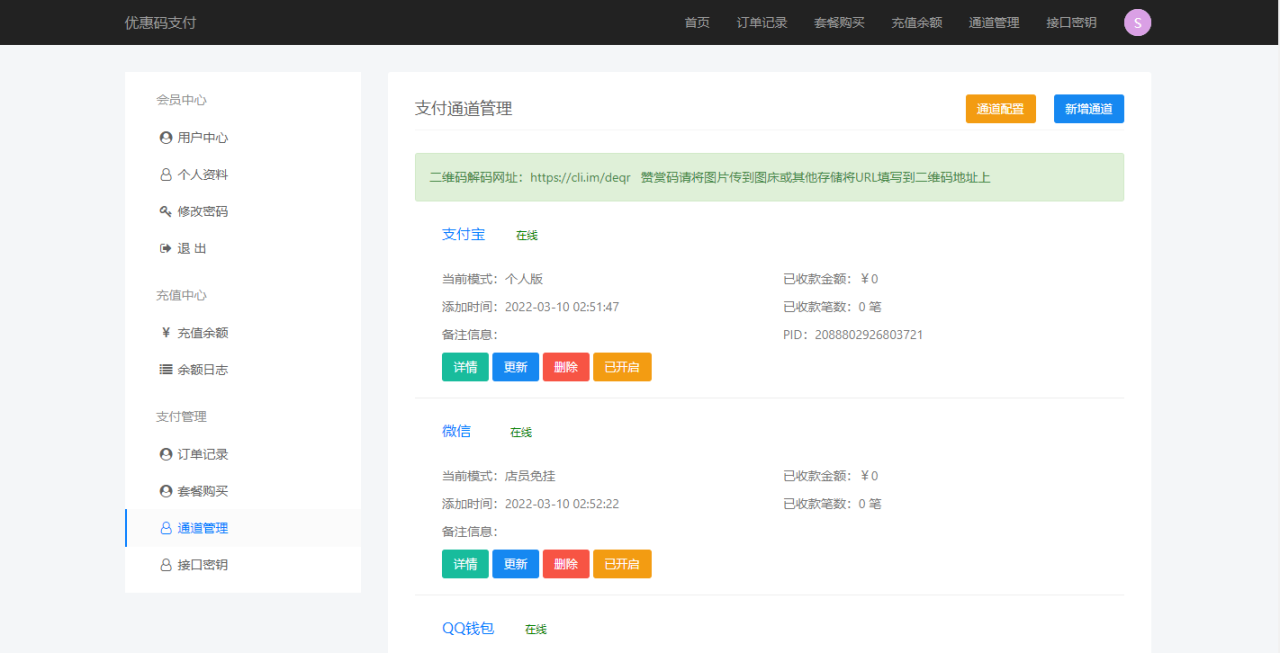Open 首页 in the top navigation
The width and height of the screenshot is (1280, 653).
click(x=697, y=23)
